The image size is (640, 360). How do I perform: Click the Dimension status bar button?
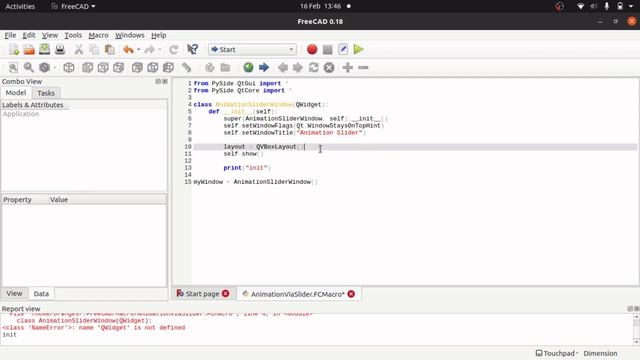click(600, 353)
